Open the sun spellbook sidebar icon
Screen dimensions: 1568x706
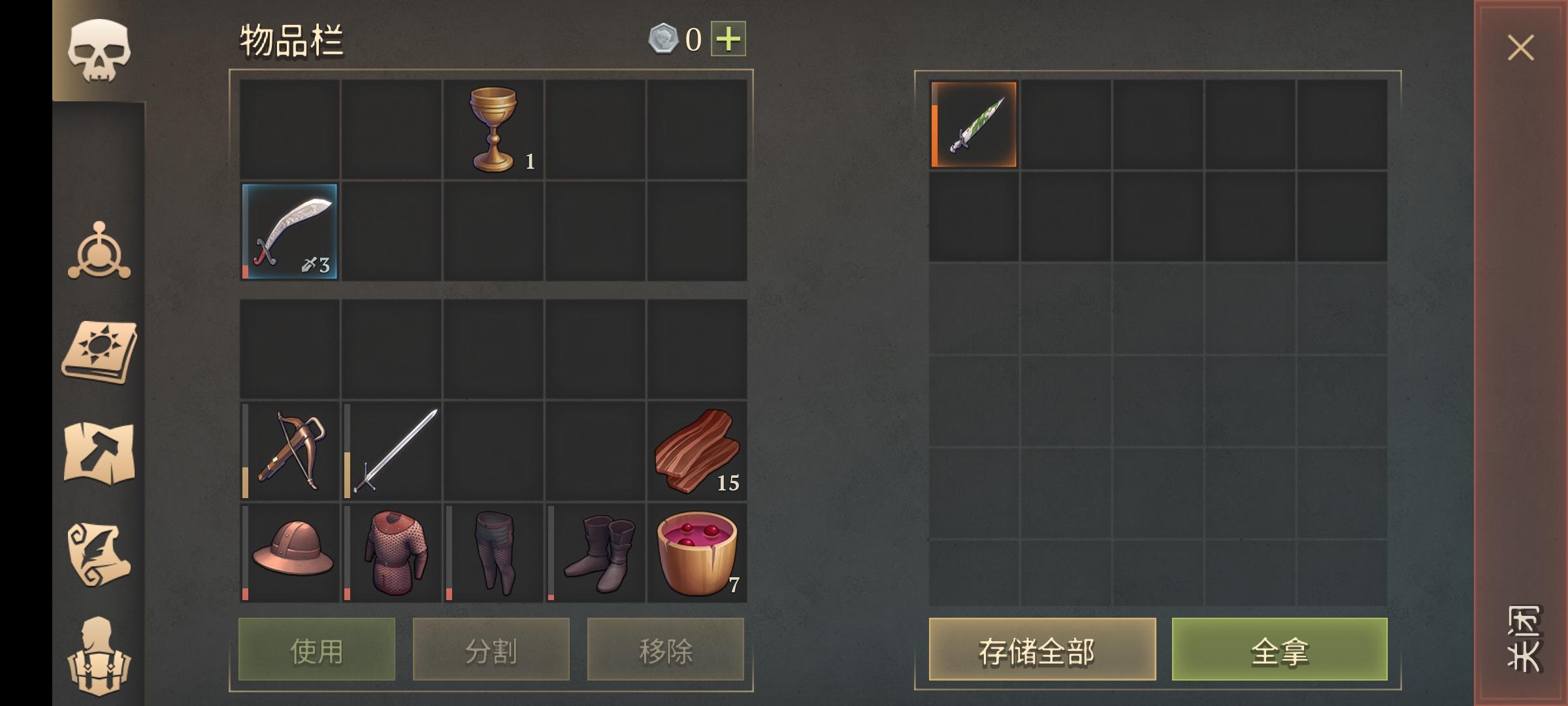coord(99,352)
